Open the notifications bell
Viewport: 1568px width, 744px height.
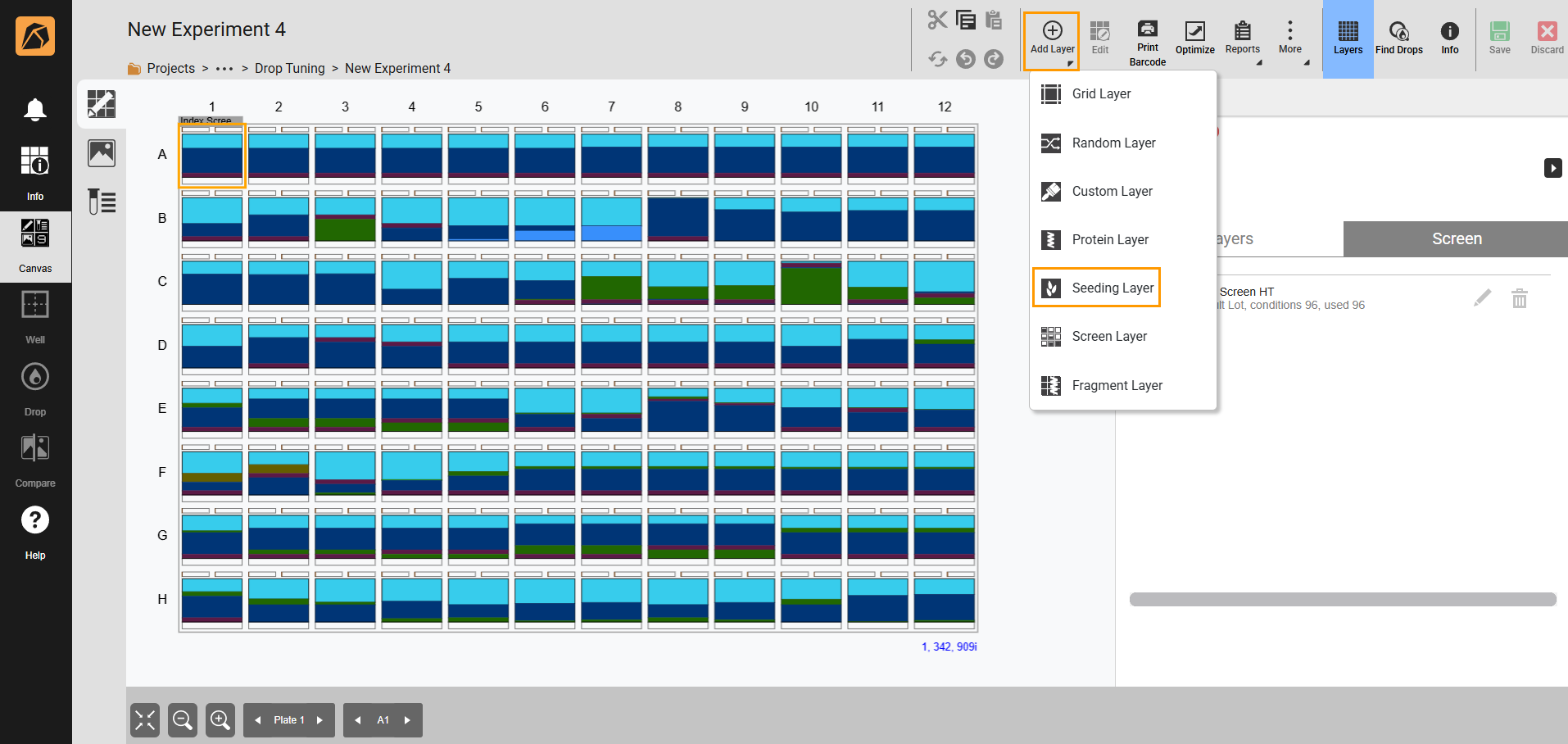click(34, 110)
